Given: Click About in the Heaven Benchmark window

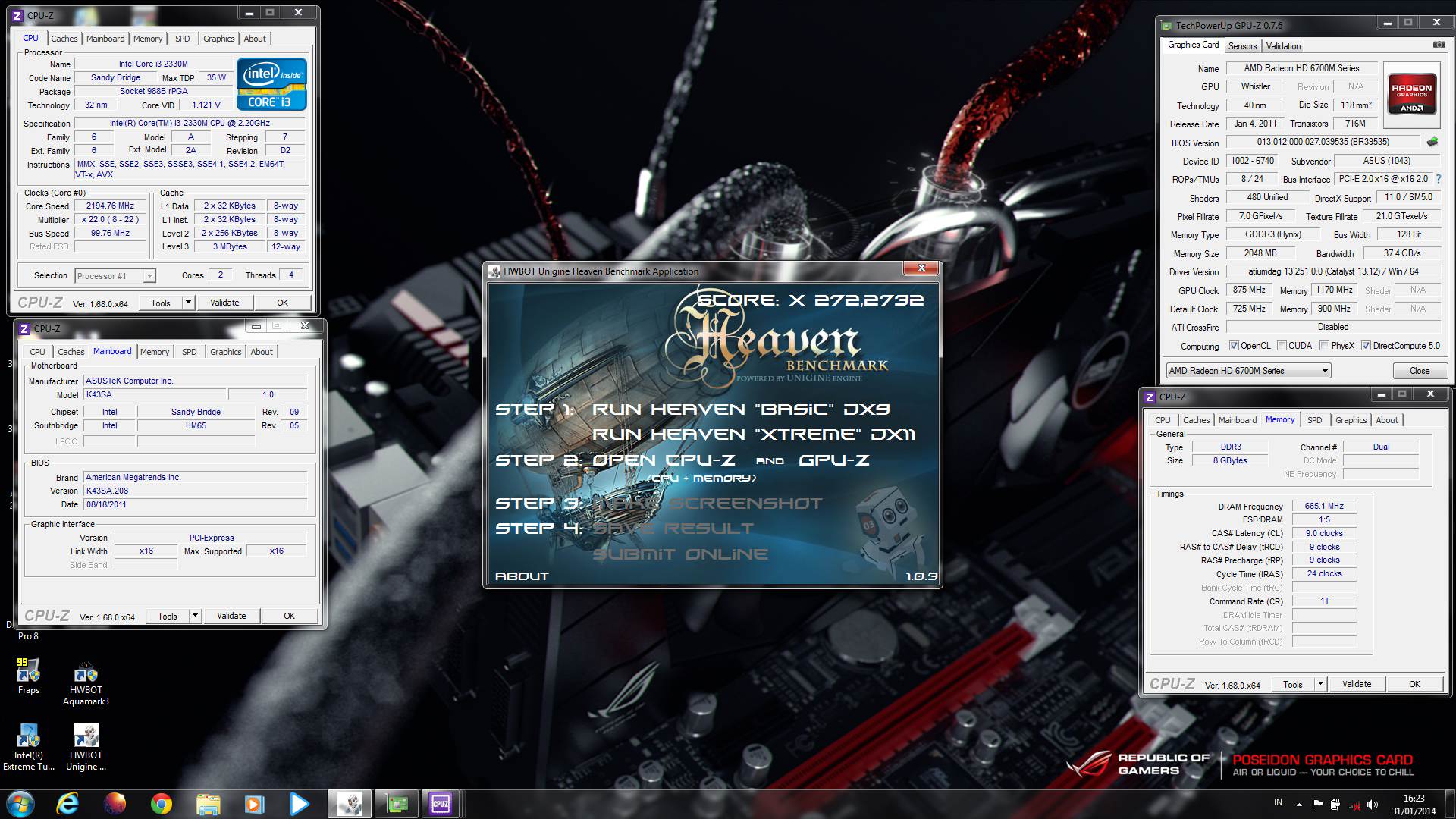Looking at the screenshot, I should point(522,576).
